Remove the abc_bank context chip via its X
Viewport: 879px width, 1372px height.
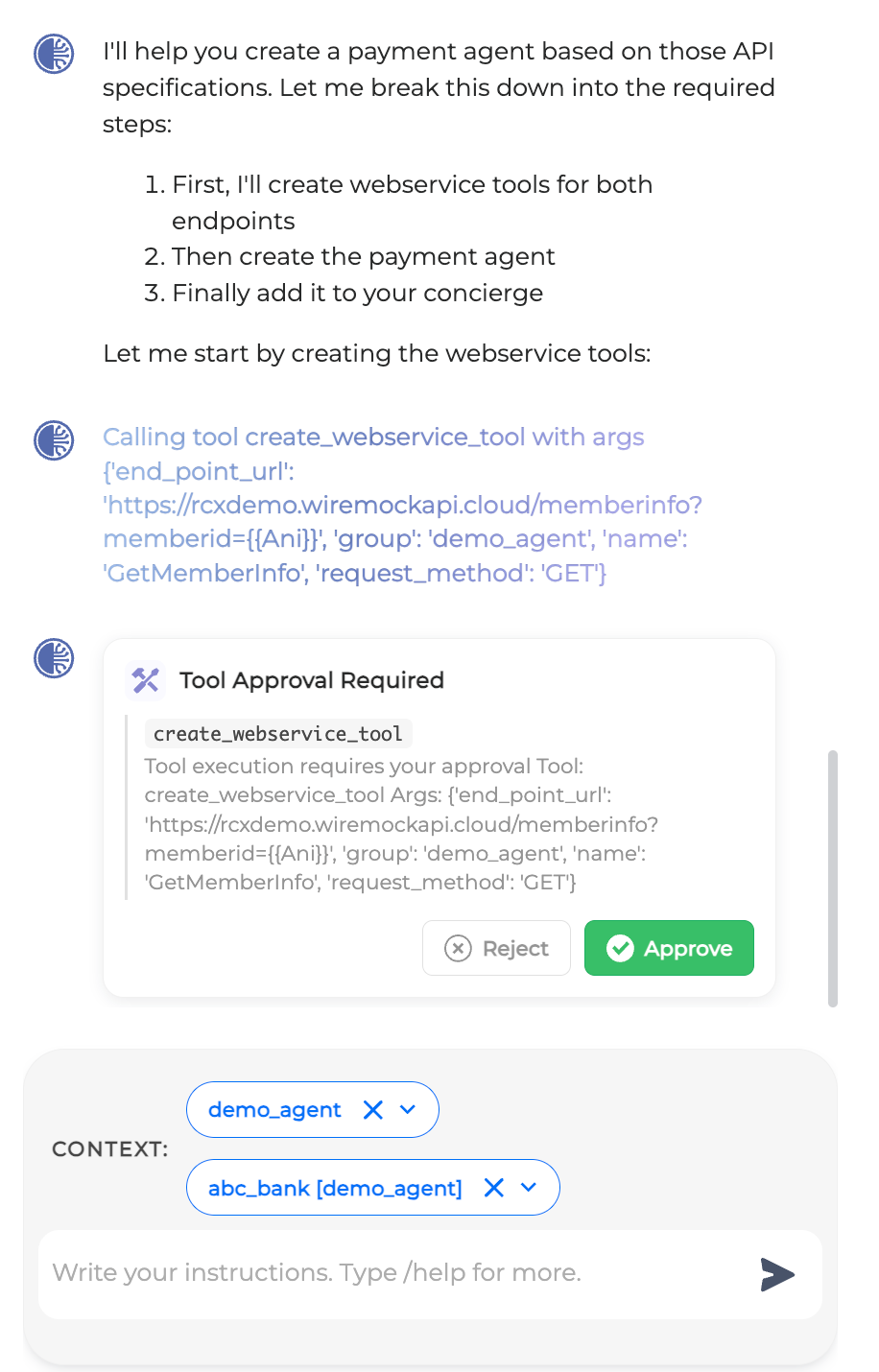493,1188
